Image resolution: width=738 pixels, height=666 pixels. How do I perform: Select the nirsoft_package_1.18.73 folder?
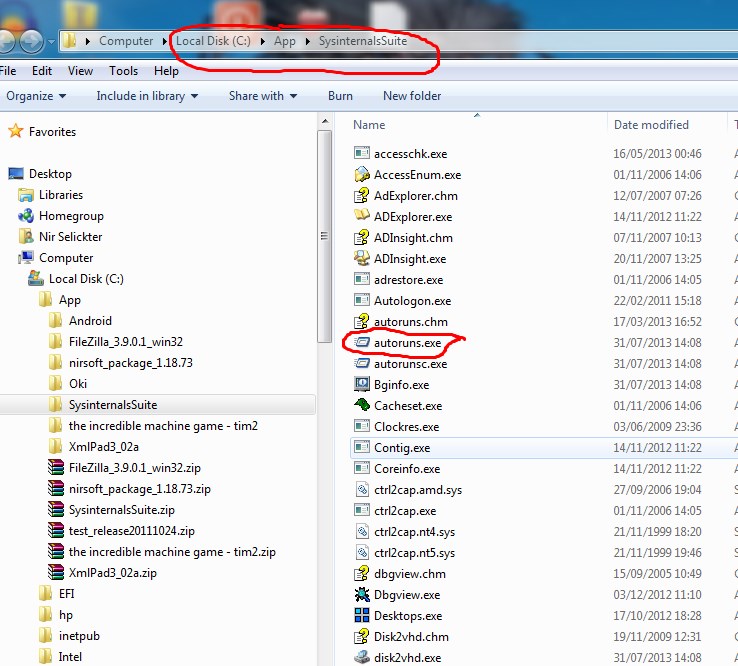(131, 362)
